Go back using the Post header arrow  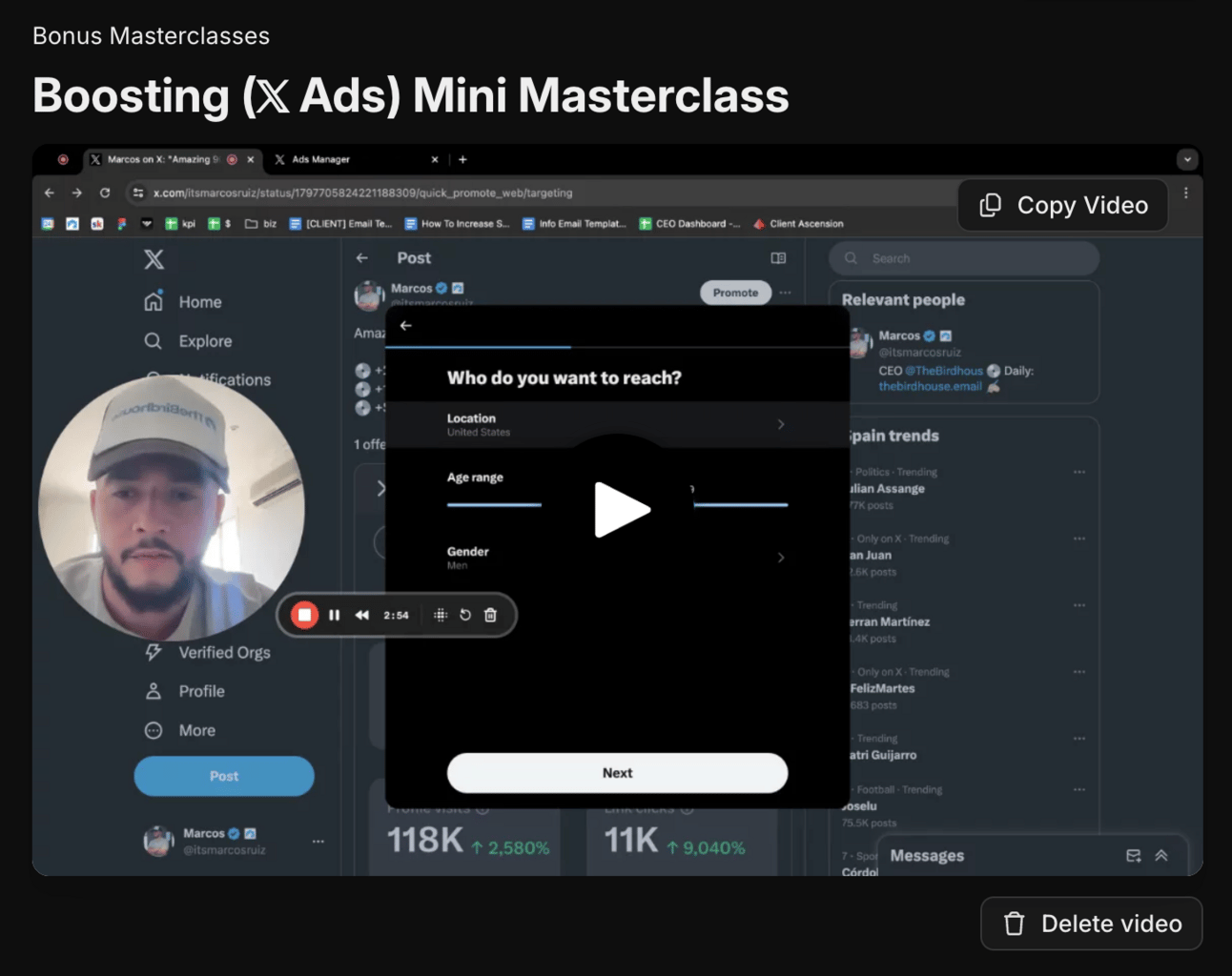[x=362, y=258]
